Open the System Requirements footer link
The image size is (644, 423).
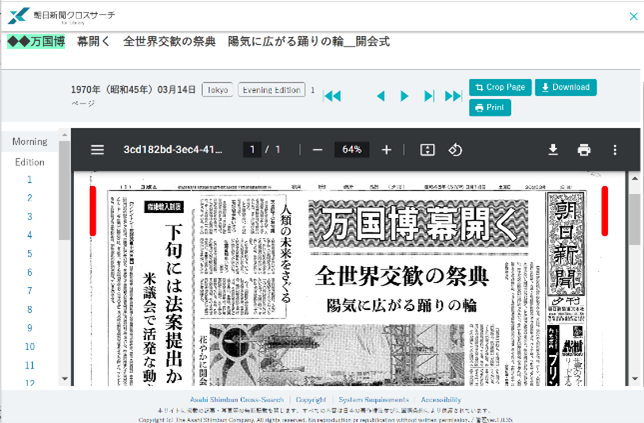pos(374,400)
